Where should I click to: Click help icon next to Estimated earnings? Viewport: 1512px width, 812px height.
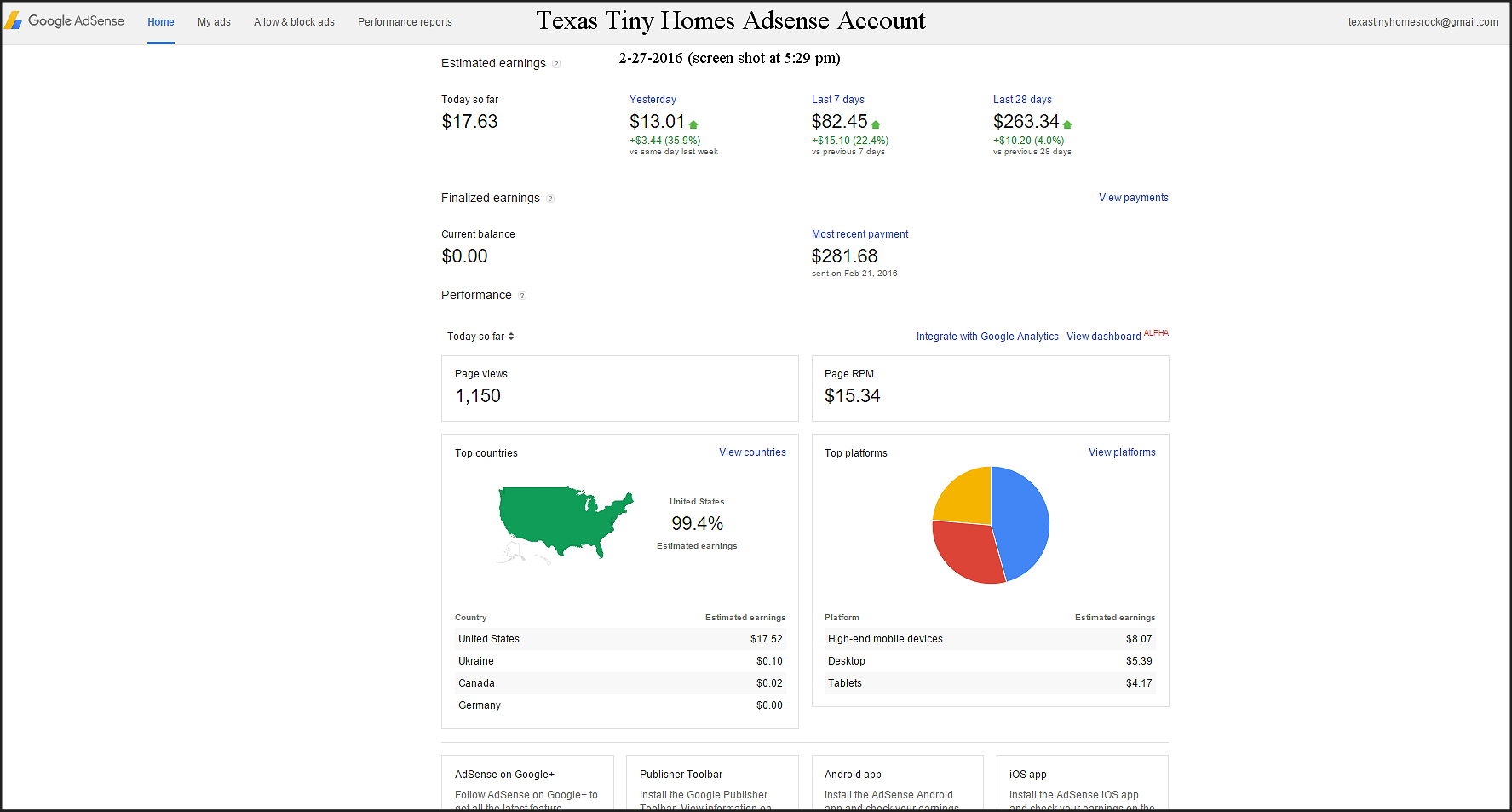(x=556, y=64)
